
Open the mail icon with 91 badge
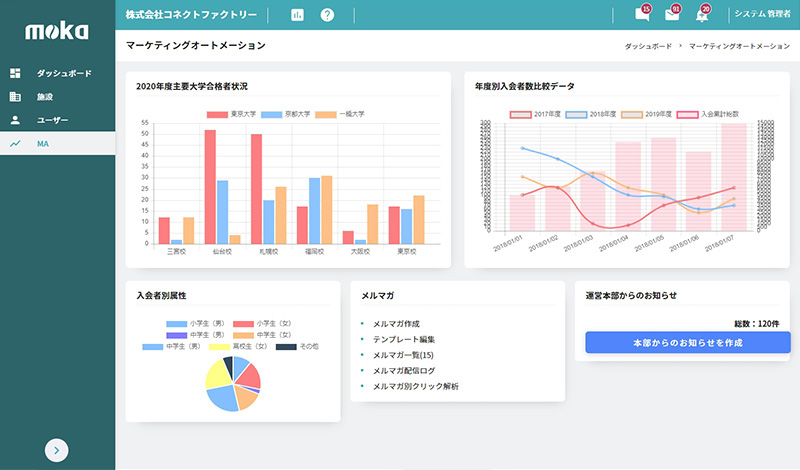click(672, 15)
